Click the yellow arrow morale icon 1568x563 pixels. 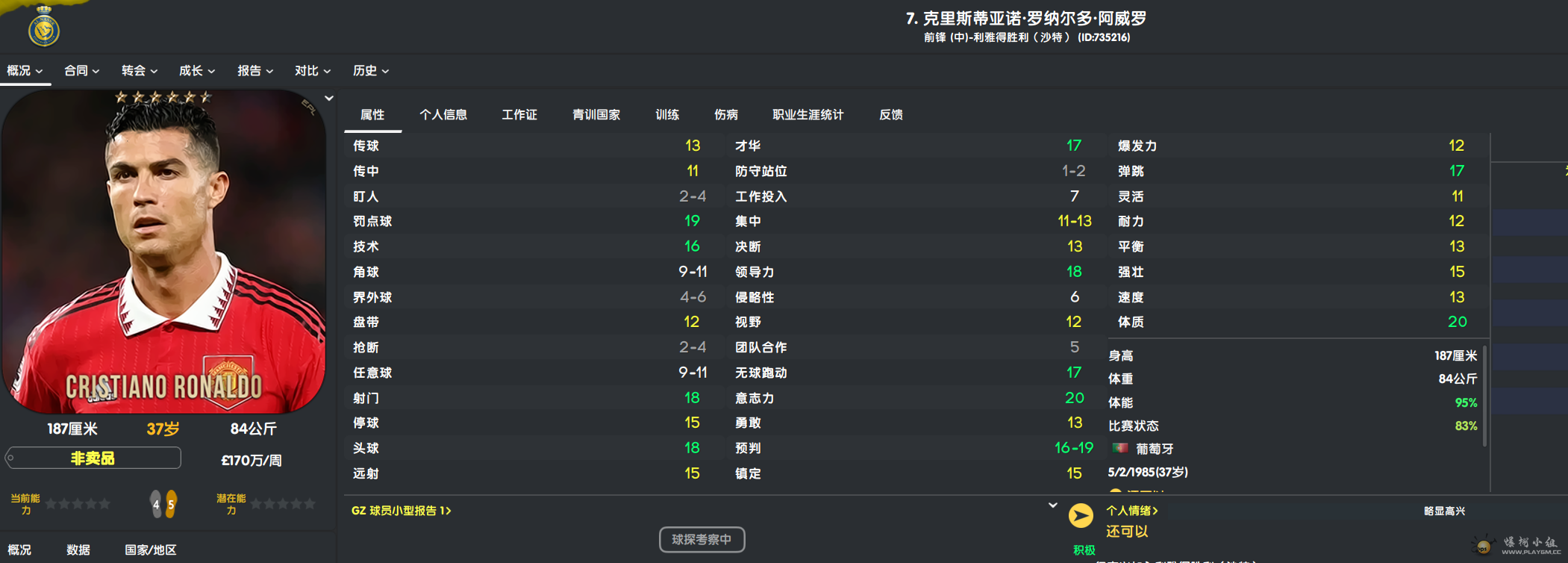[1081, 515]
